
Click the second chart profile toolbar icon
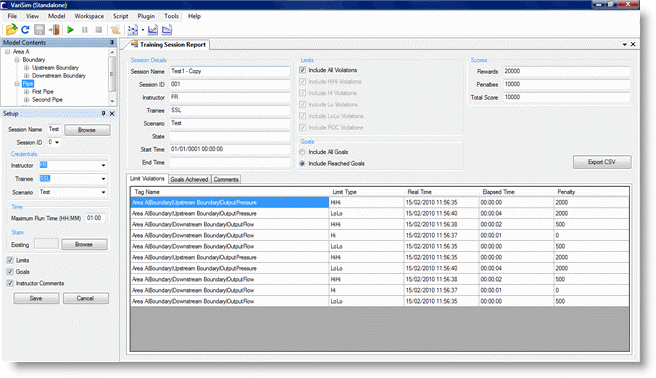coord(167,30)
